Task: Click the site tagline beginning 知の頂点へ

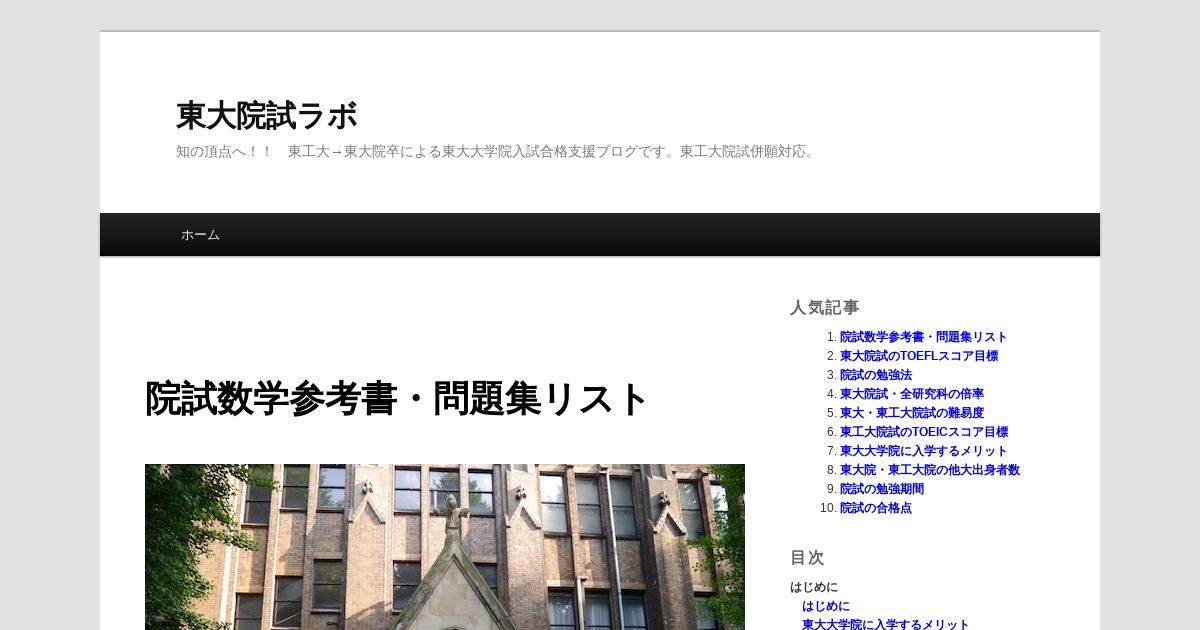Action: click(x=498, y=152)
